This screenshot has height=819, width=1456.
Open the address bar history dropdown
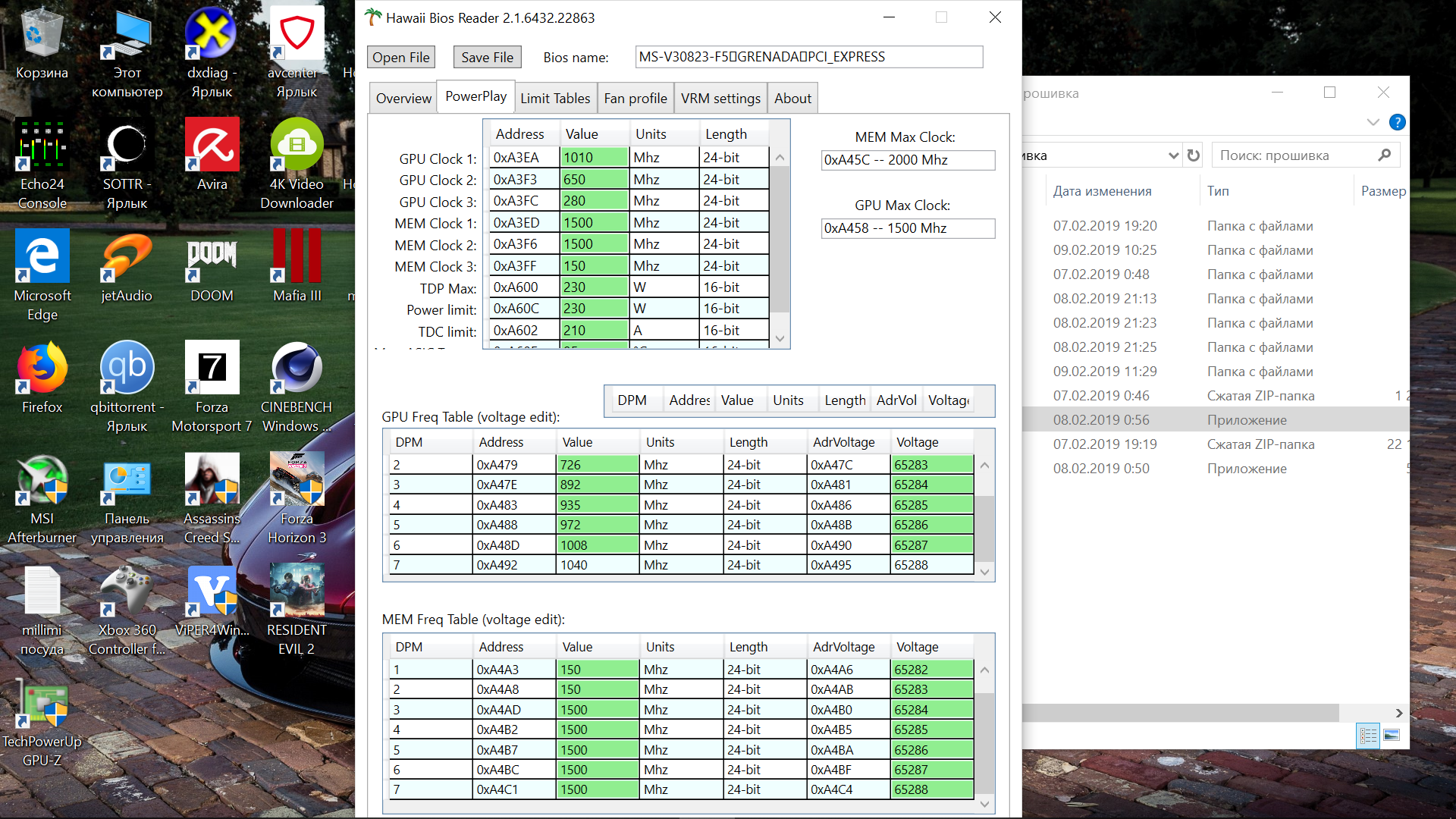click(x=1173, y=155)
